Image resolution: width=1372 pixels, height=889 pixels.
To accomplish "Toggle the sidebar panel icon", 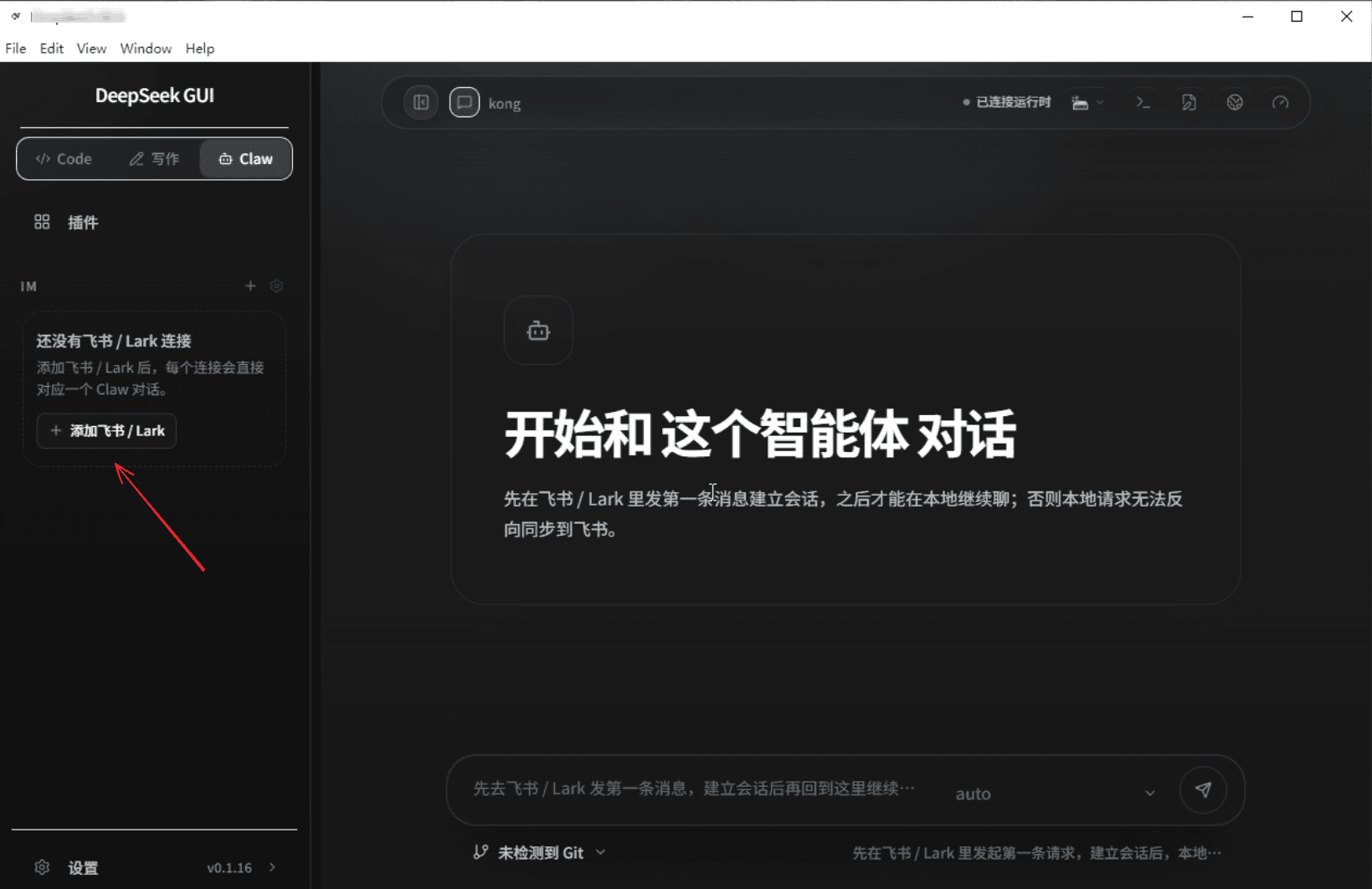I will [421, 102].
